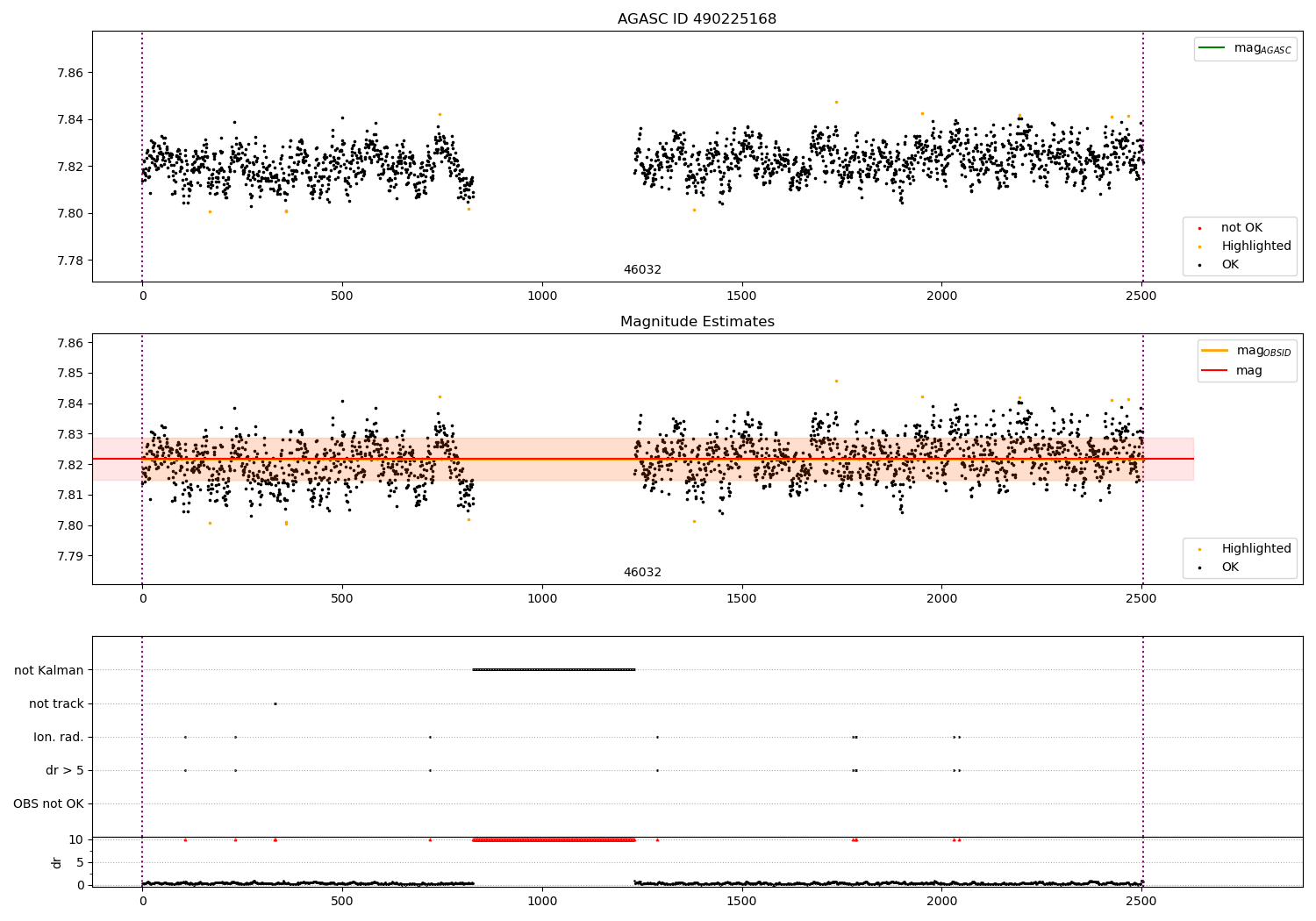The width and height of the screenshot is (1316, 921).
Task: Click the 1000 x-tick under the top plot
Action: [542, 296]
